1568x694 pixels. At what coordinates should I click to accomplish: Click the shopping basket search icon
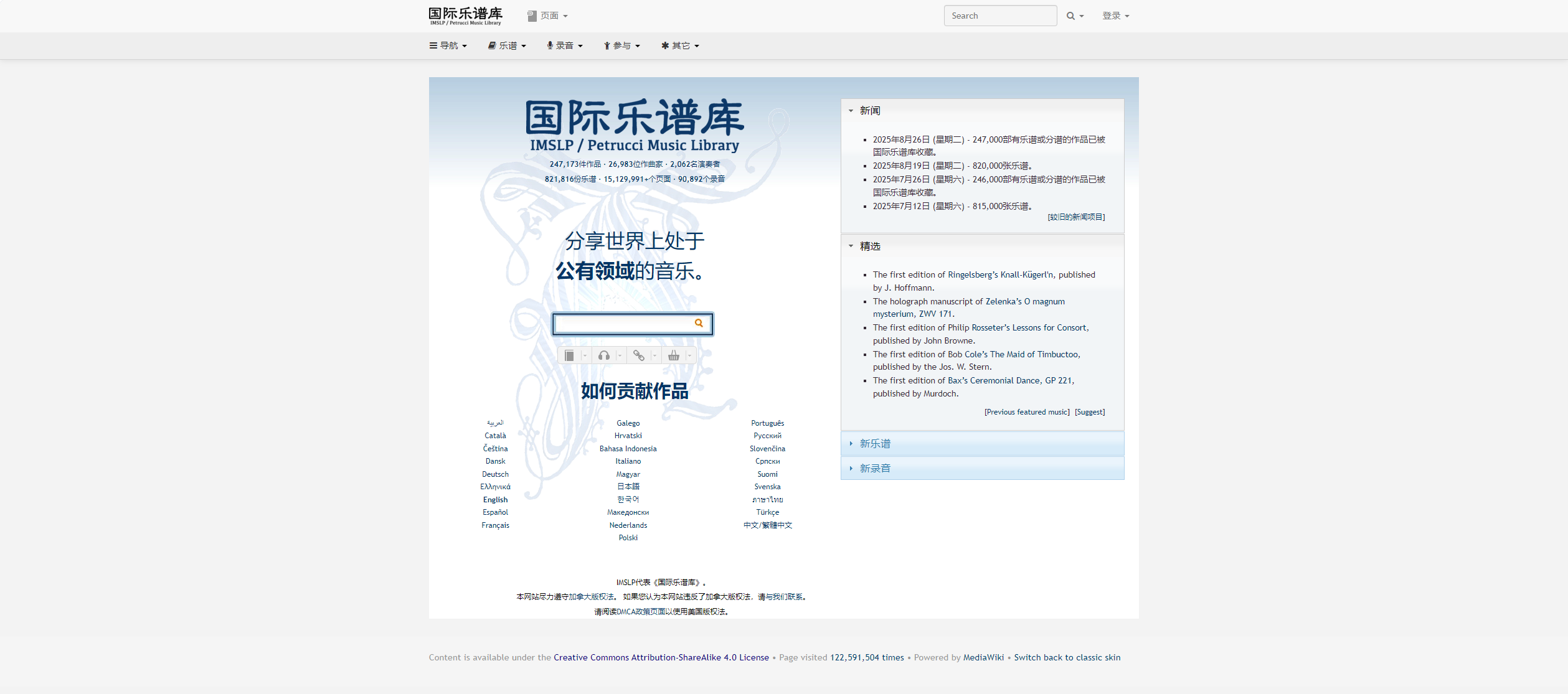tap(673, 355)
